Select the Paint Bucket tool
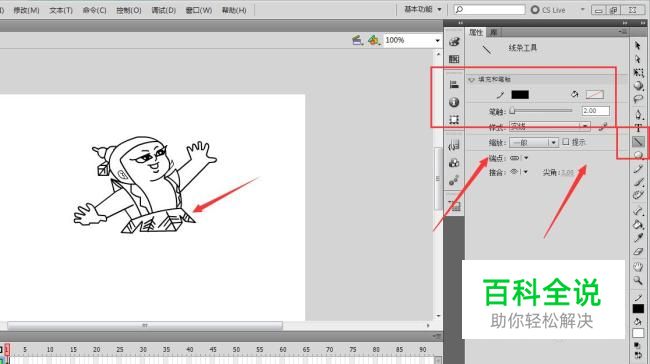 [x=638, y=225]
